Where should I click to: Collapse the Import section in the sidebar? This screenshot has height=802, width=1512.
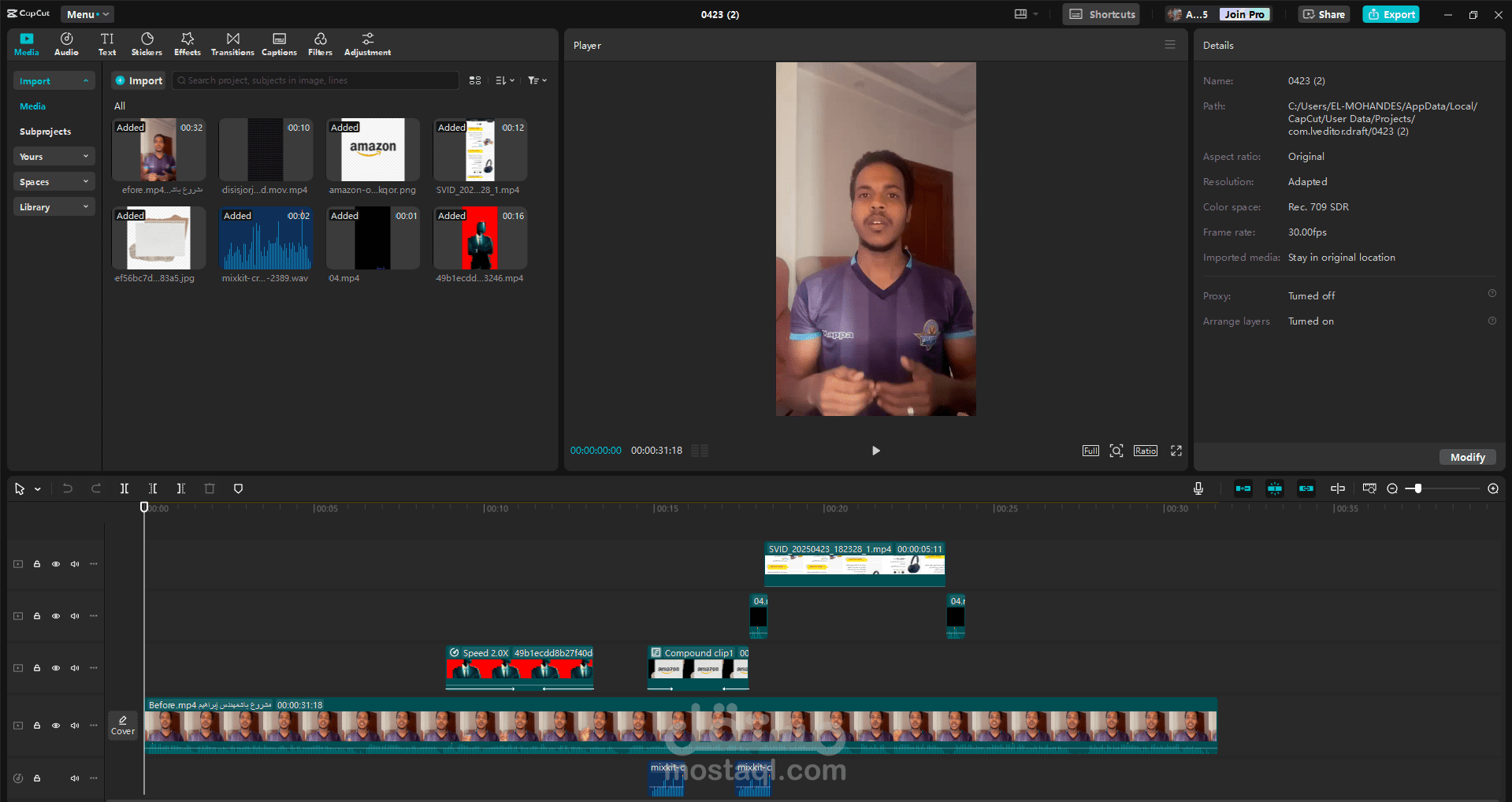[54, 81]
